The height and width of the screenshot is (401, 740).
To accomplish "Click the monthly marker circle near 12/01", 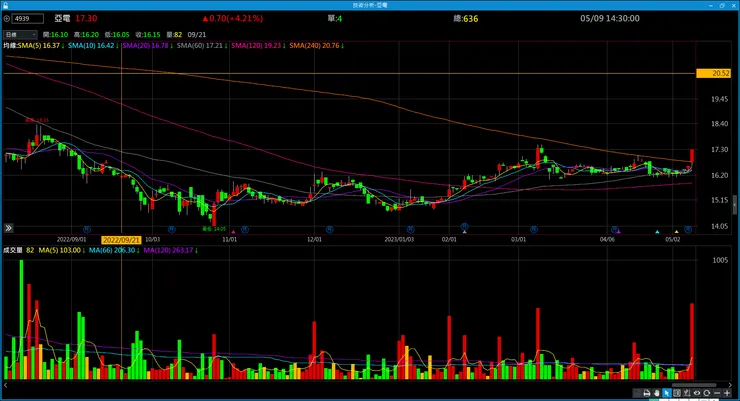I will tap(330, 230).
